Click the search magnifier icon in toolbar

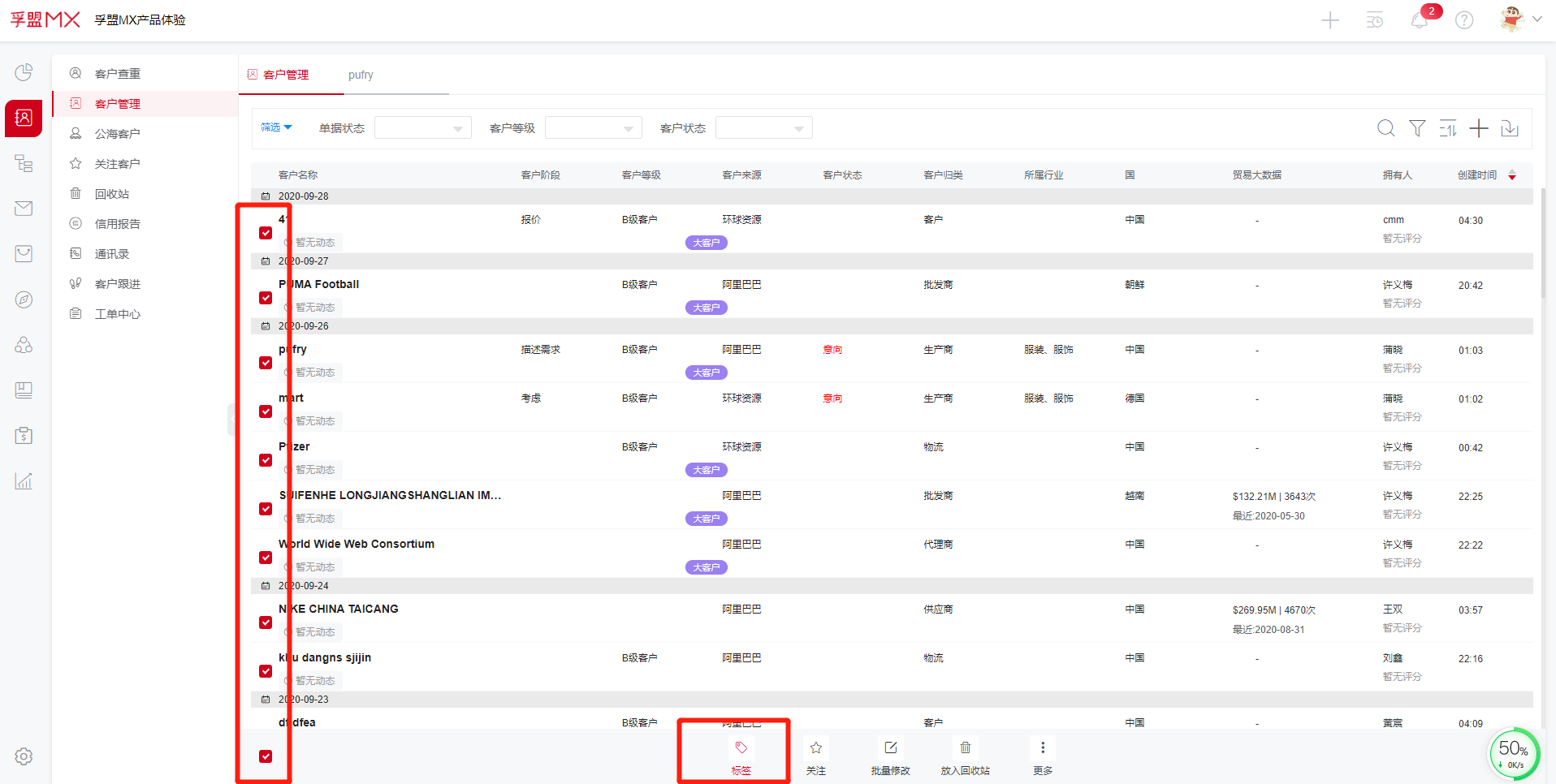[x=1385, y=128]
